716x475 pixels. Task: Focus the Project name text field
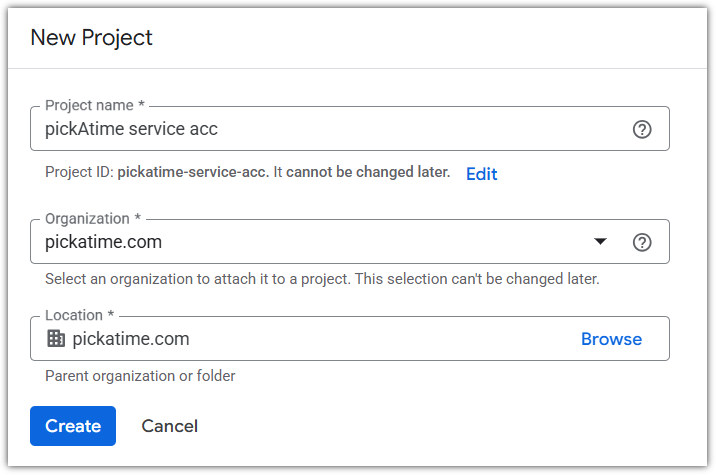330,129
